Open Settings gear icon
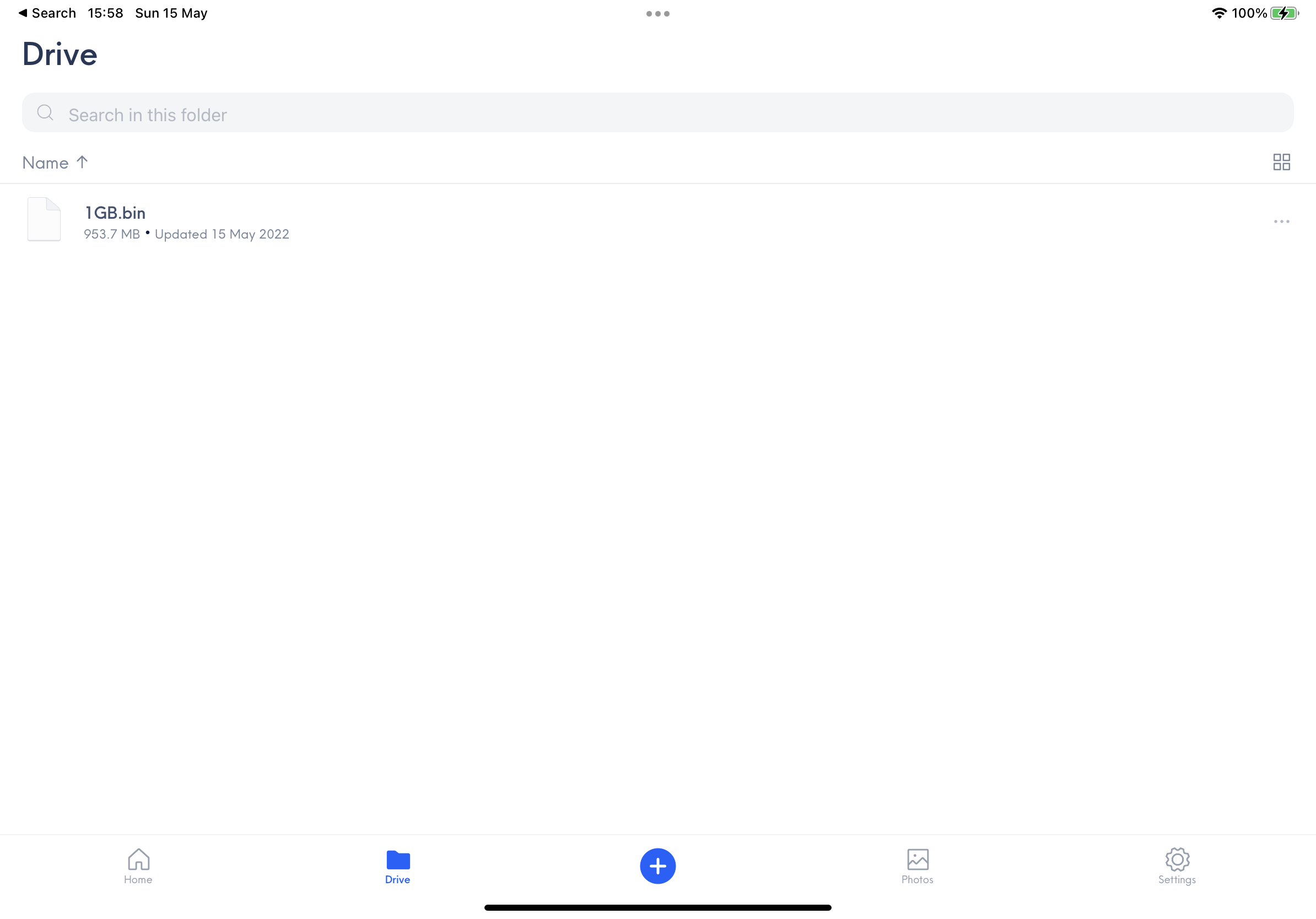Screen dimensions: 1316x919 pos(1177,859)
